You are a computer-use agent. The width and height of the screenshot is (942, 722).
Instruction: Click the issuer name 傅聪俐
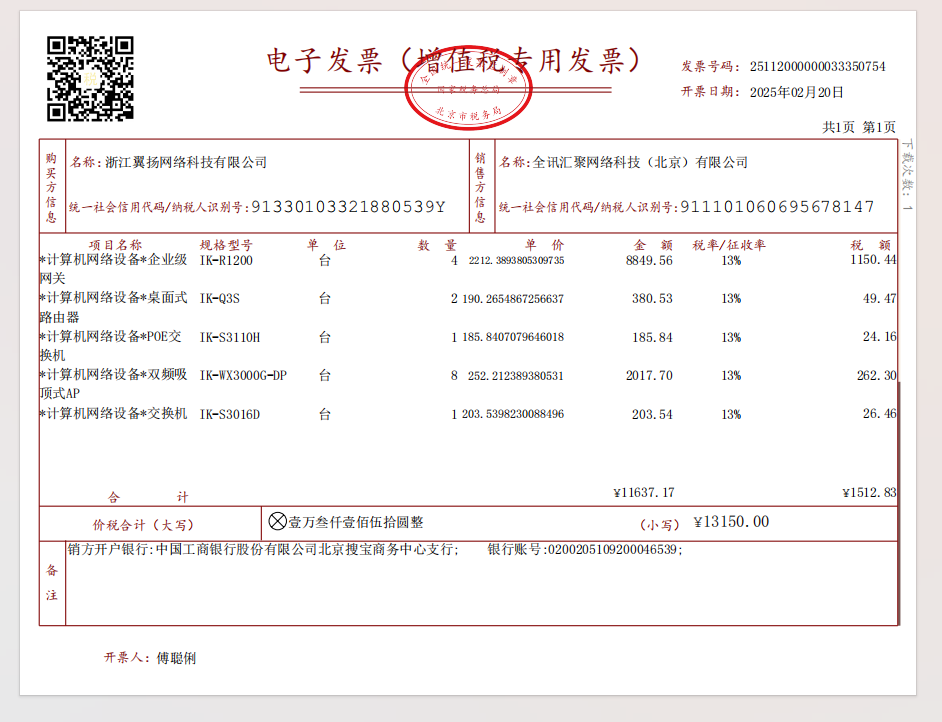click(176, 658)
